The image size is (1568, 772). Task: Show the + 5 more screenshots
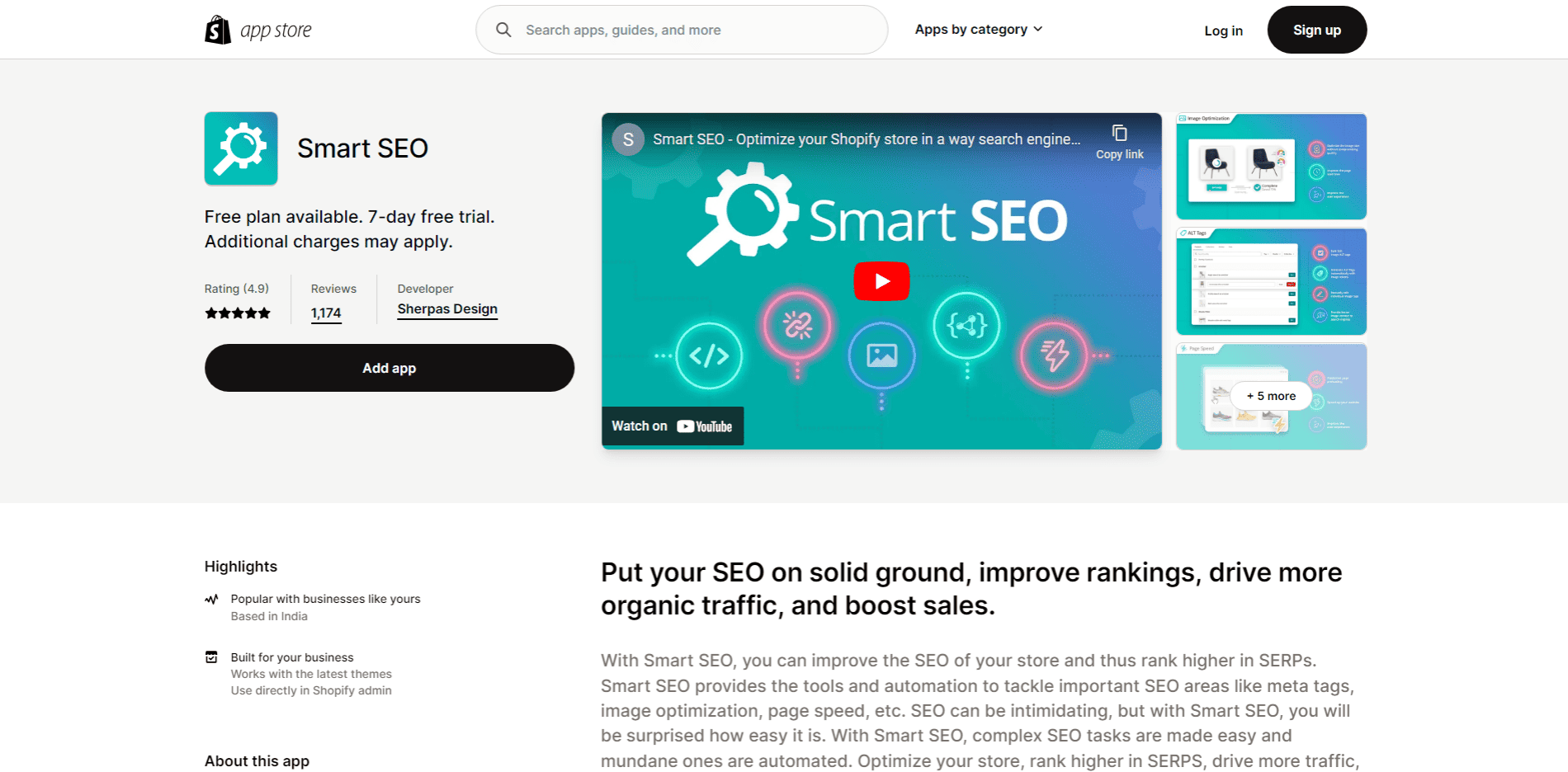[1271, 396]
